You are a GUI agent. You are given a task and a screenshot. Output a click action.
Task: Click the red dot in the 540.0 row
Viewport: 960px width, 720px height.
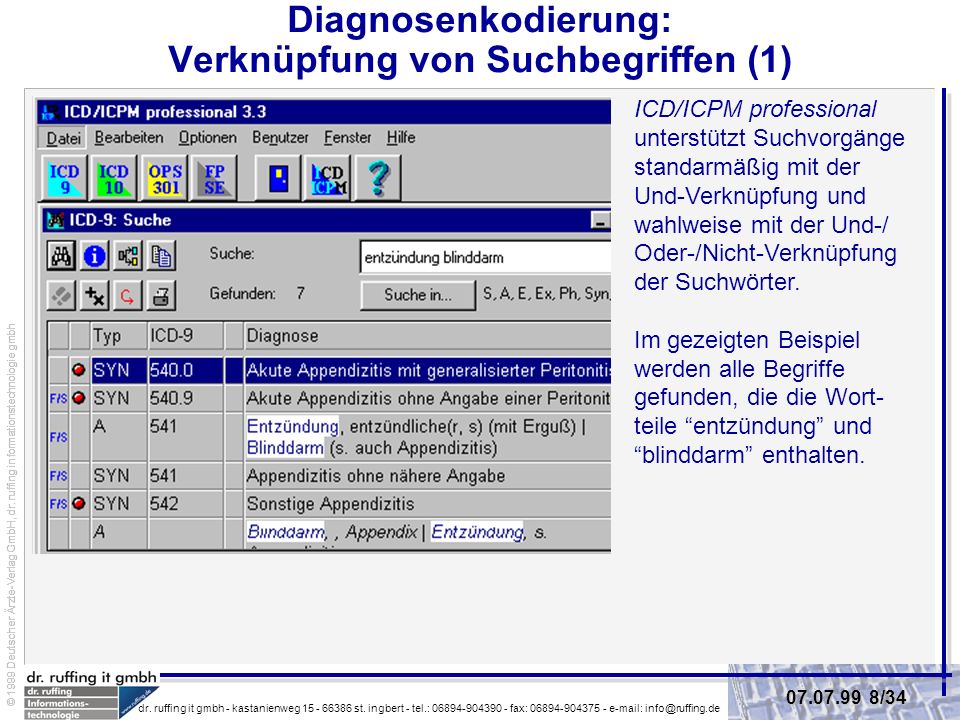[79, 370]
